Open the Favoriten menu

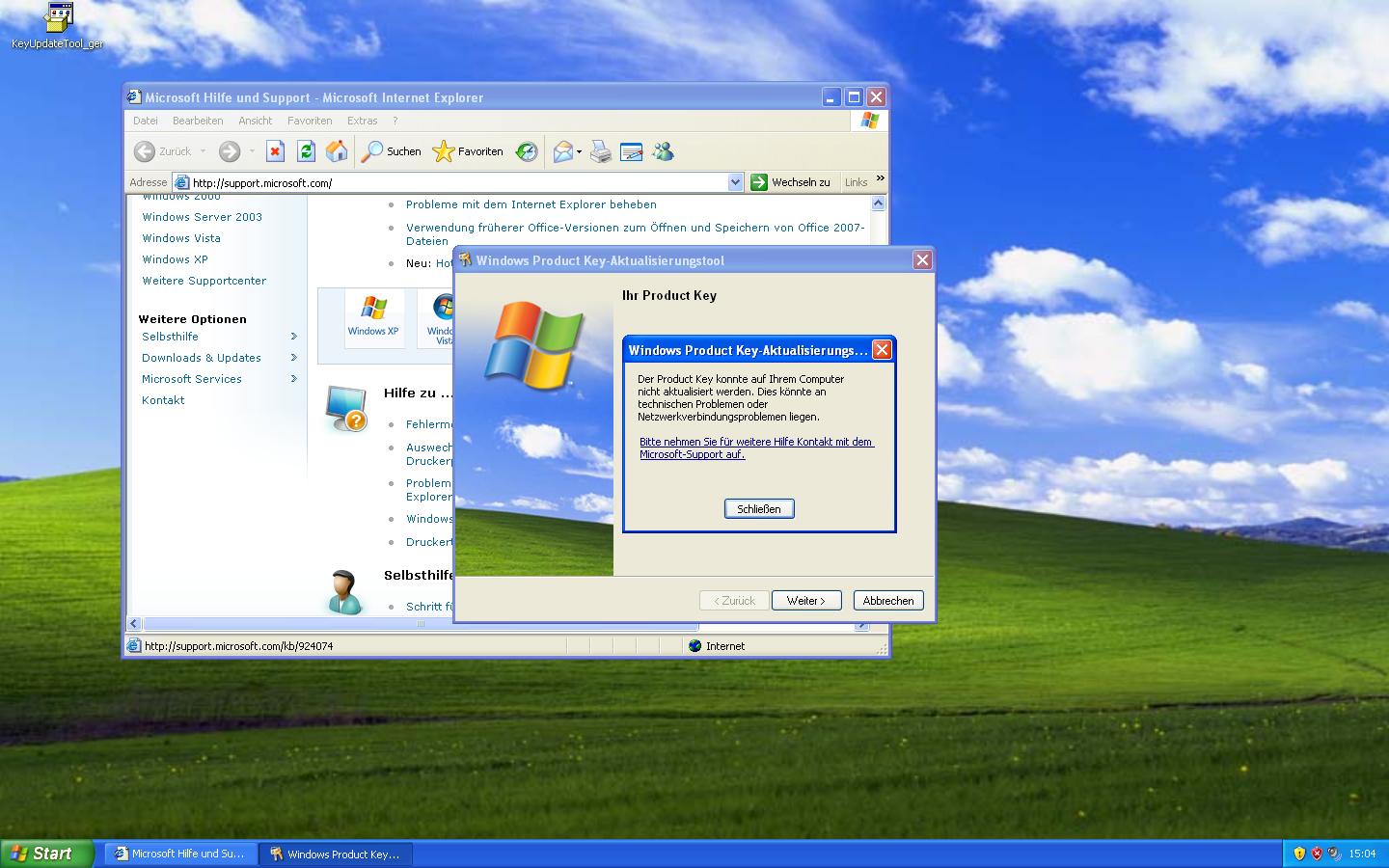(x=309, y=121)
